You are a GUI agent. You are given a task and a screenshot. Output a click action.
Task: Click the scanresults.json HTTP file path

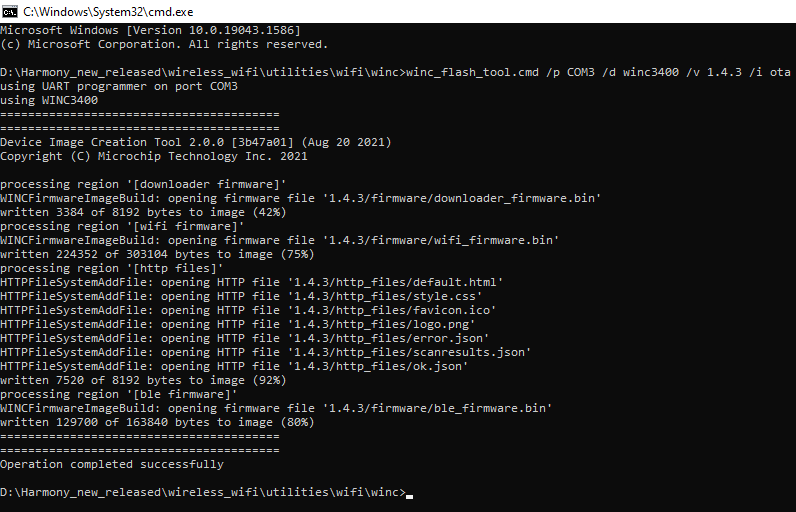(x=409, y=352)
